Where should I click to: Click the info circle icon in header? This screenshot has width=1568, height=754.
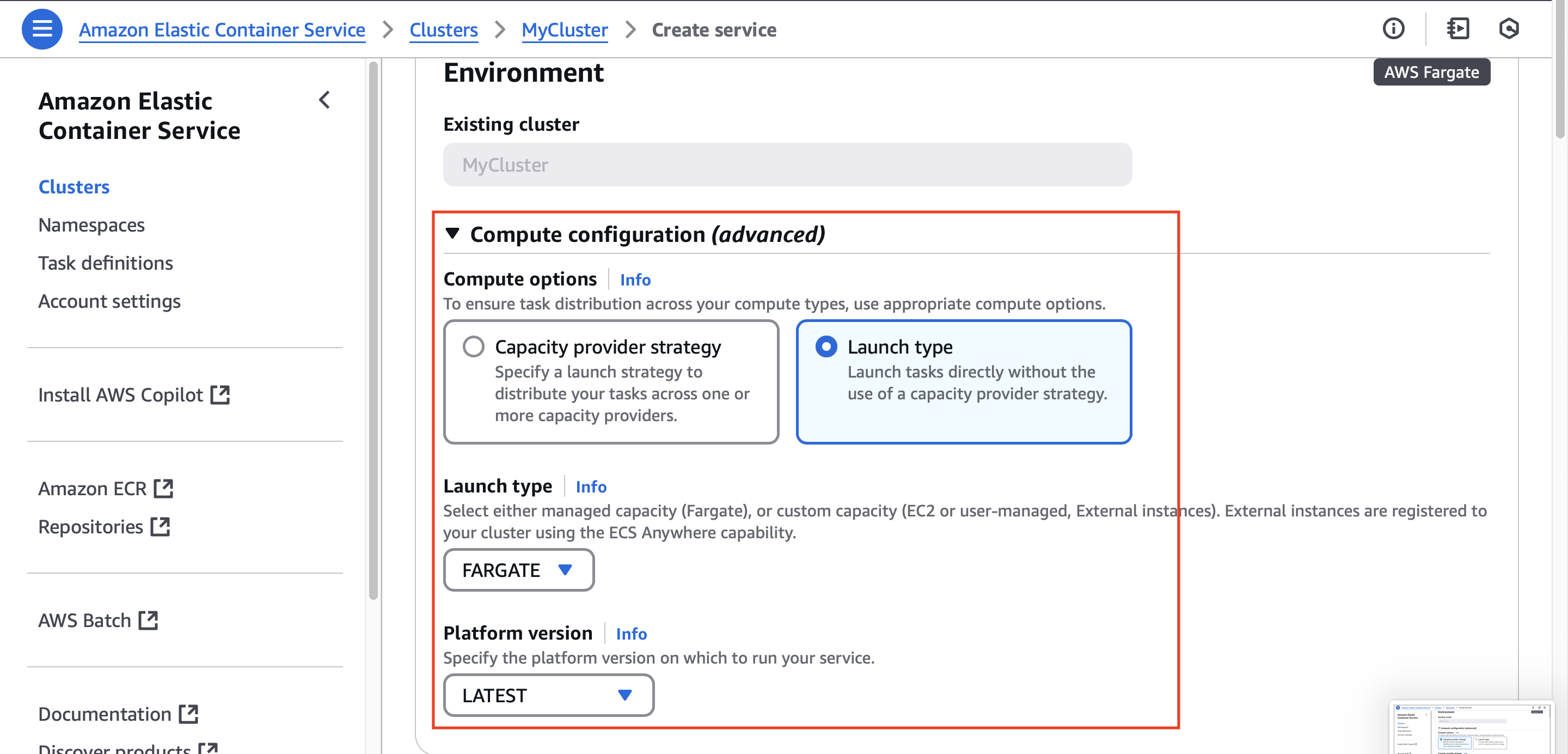[x=1393, y=29]
